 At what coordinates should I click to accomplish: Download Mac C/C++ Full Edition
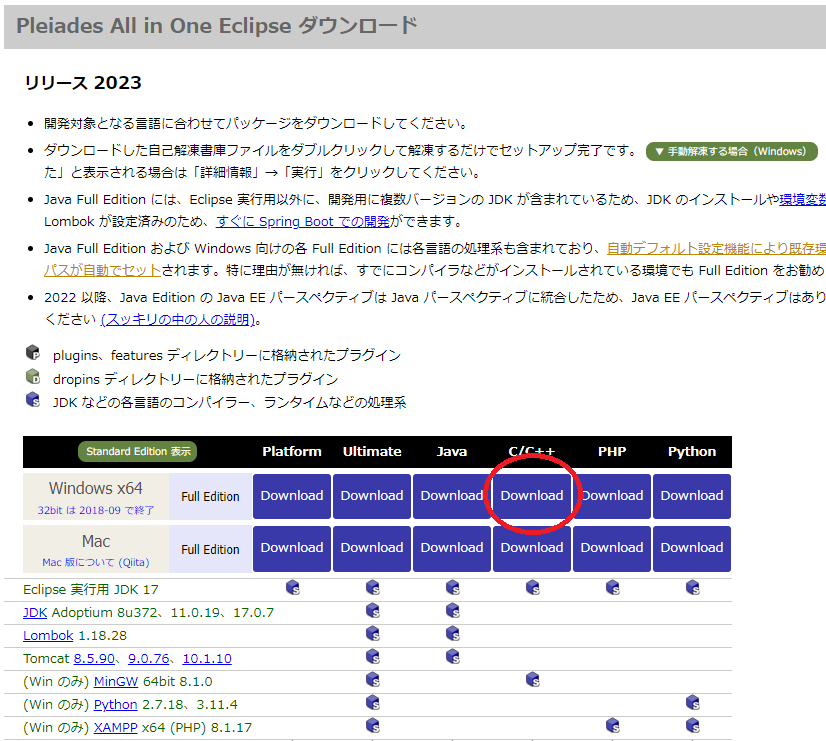click(x=532, y=548)
